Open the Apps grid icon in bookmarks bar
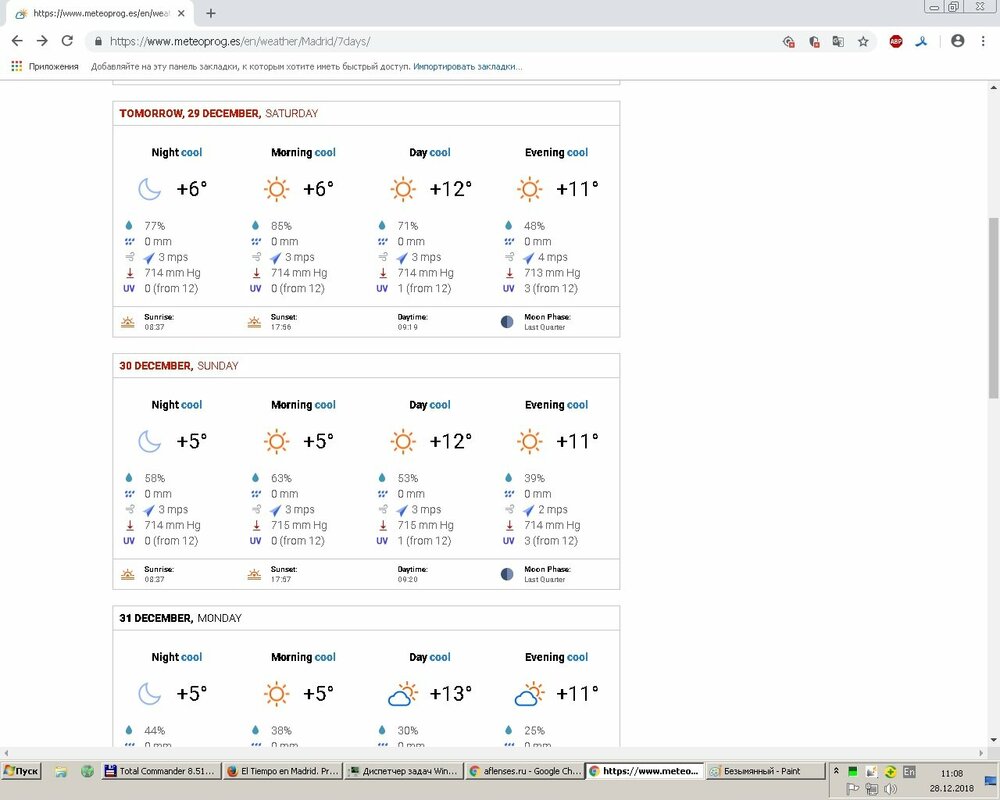This screenshot has height=800, width=1000. coord(16,66)
